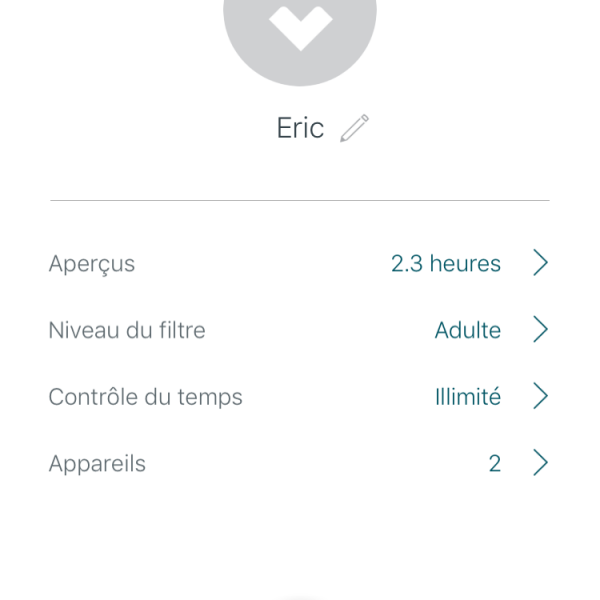Click the word heures in usage value

coord(465,264)
